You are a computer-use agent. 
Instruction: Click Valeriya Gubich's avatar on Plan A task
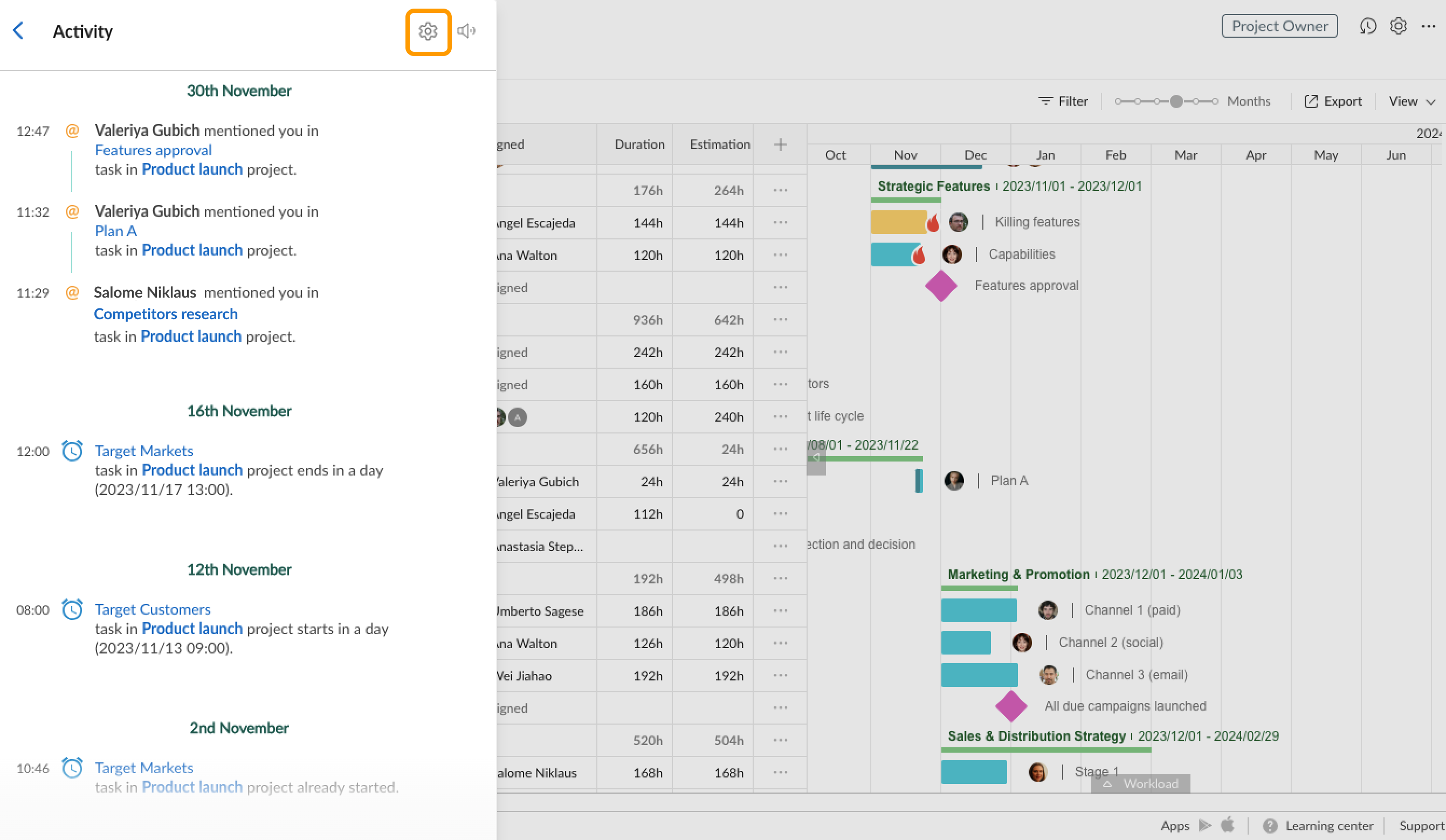[954, 481]
